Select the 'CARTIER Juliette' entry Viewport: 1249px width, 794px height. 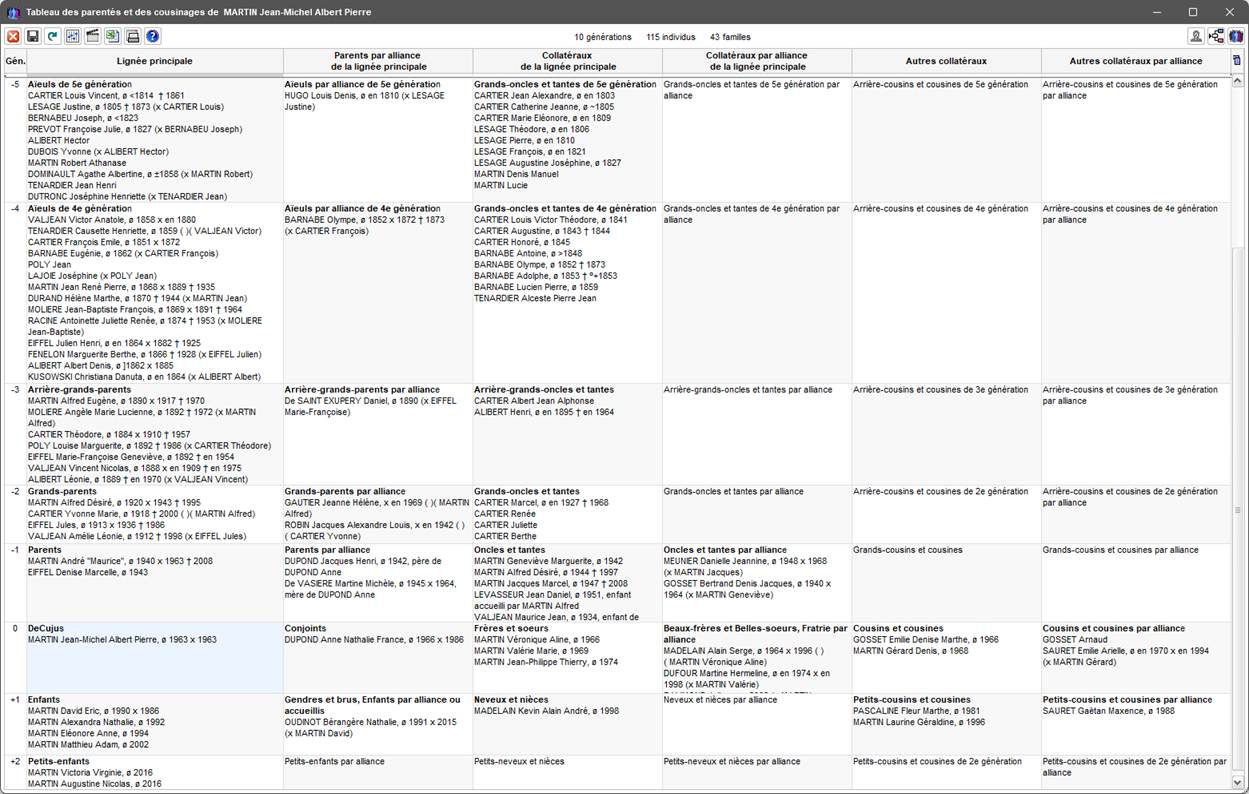(x=505, y=525)
